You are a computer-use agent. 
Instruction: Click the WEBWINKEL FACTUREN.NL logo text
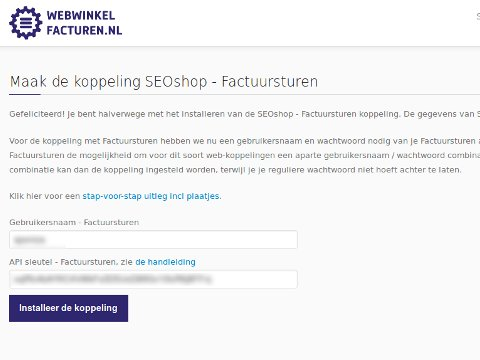click(x=84, y=23)
